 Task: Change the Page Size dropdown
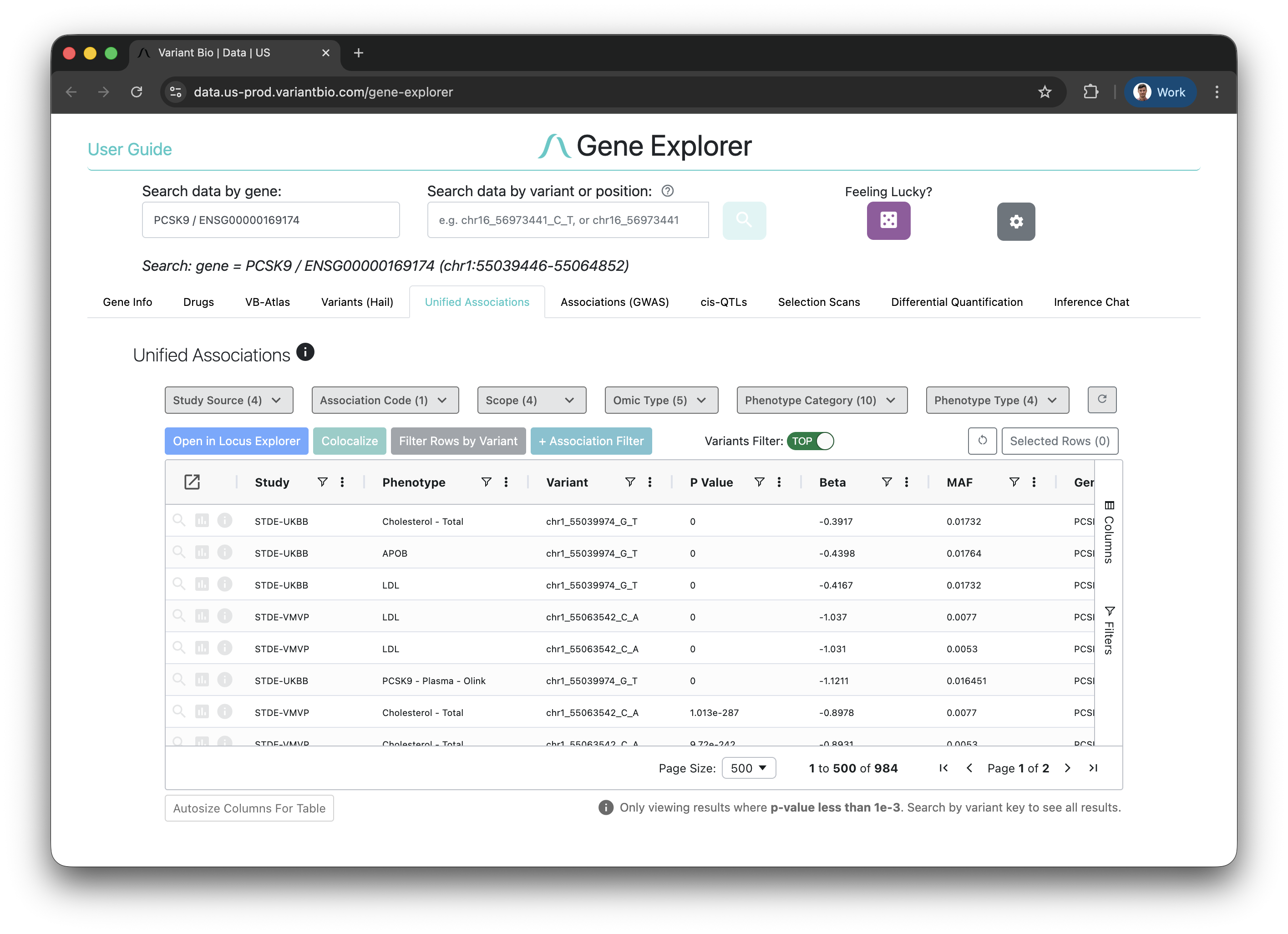point(749,768)
